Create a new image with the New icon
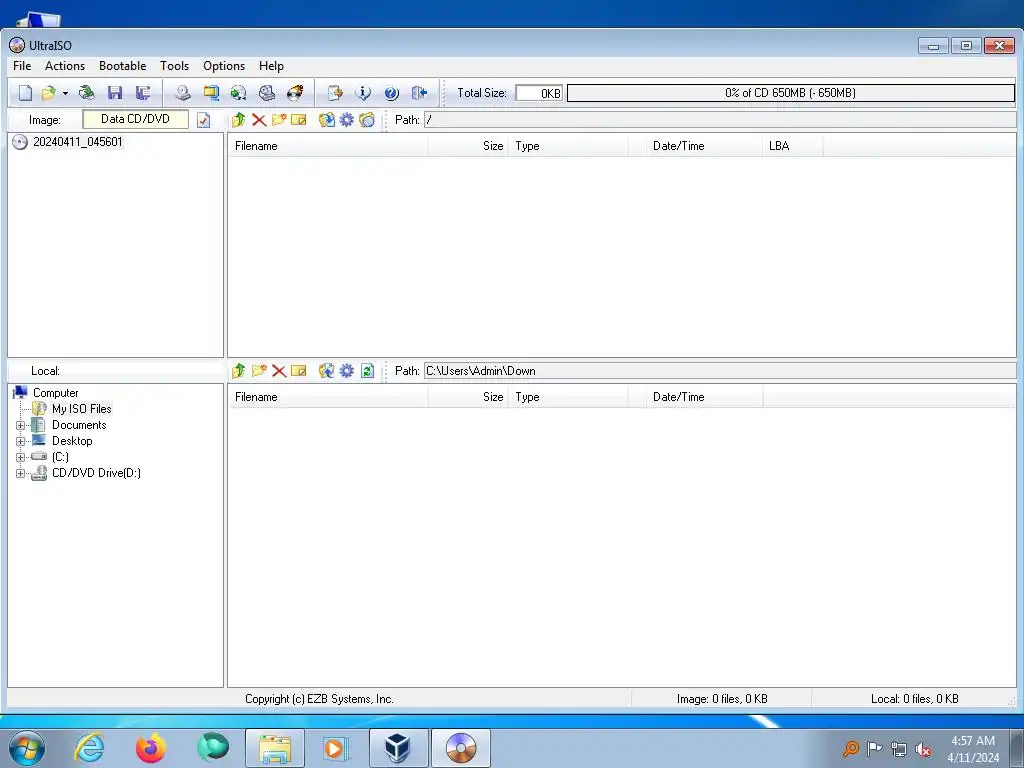The image size is (1024, 768). (x=25, y=93)
